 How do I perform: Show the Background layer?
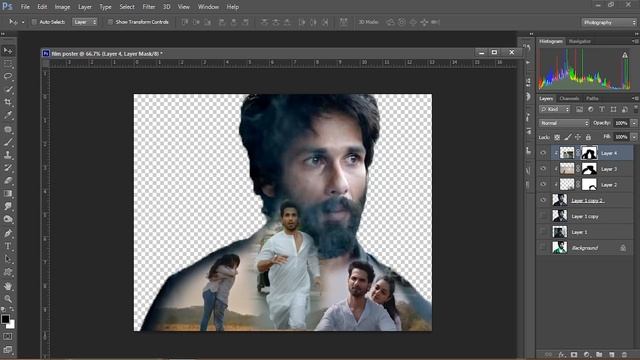coord(543,248)
